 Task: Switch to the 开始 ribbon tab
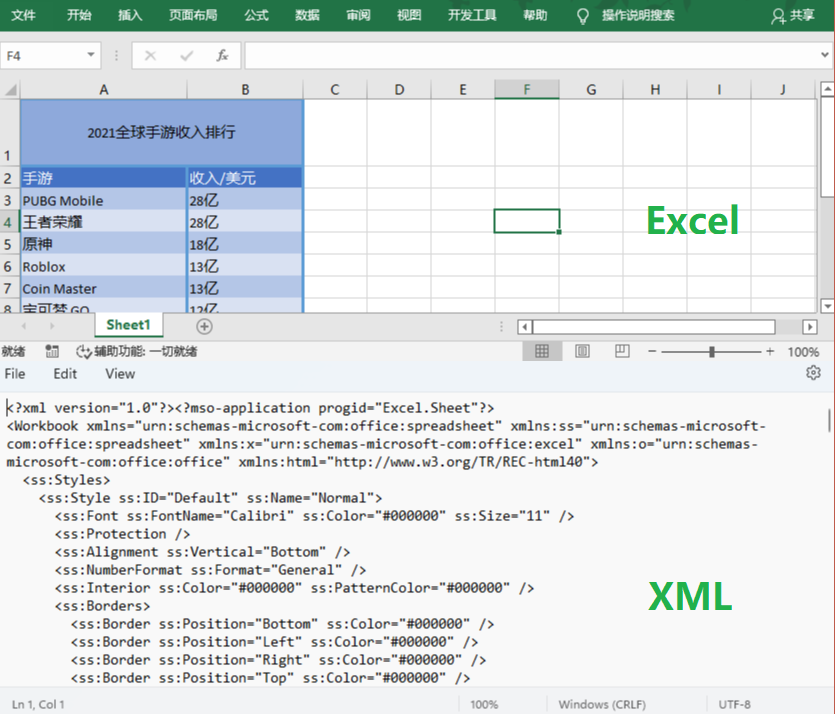pyautogui.click(x=79, y=15)
